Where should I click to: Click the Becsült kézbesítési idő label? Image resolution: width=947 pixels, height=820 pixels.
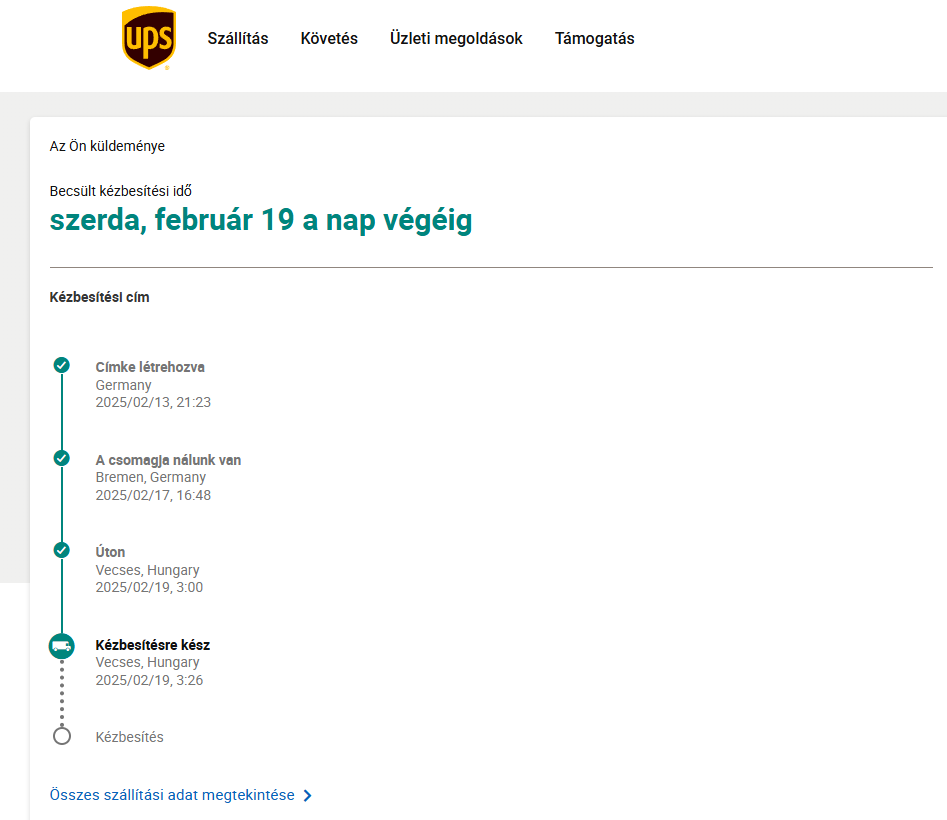tap(121, 191)
